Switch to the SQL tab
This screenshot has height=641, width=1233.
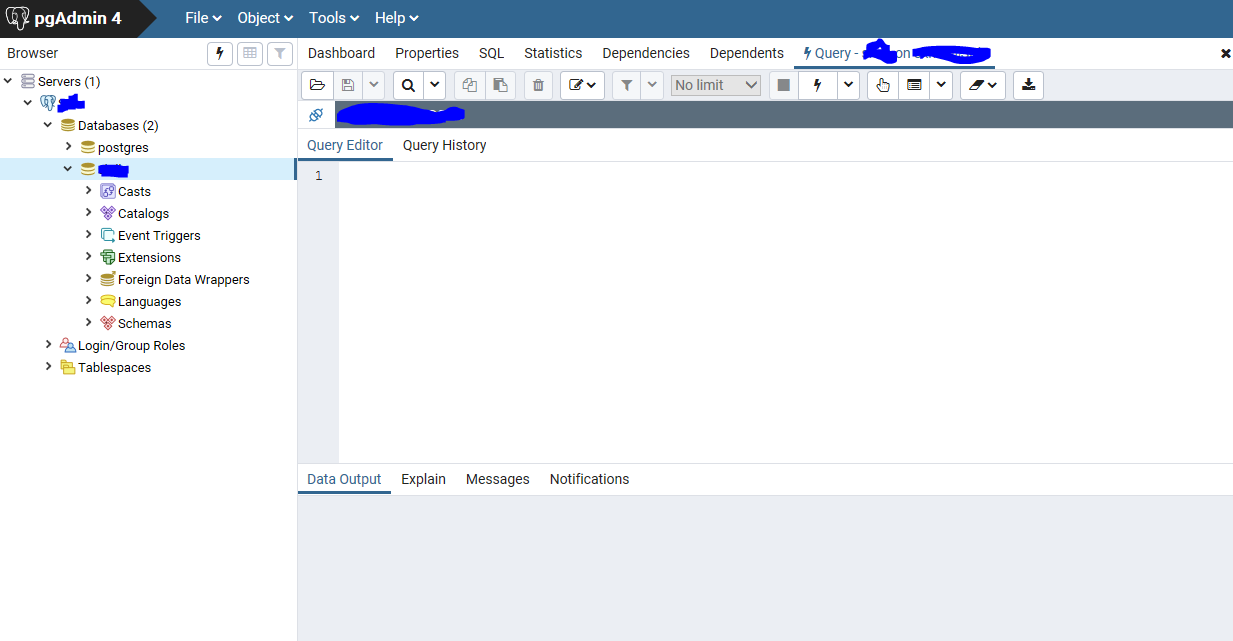(x=491, y=53)
